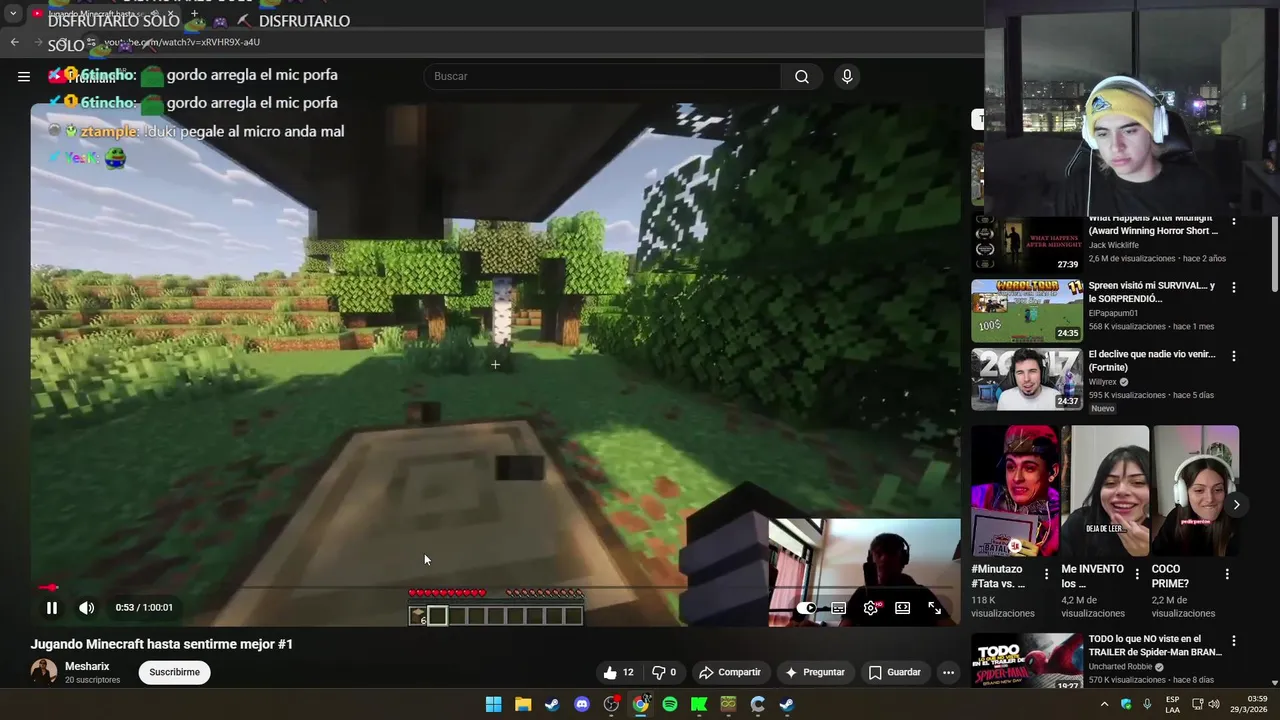Open options for Me INVENTO los short
The width and height of the screenshot is (1280, 720).
click(1136, 574)
